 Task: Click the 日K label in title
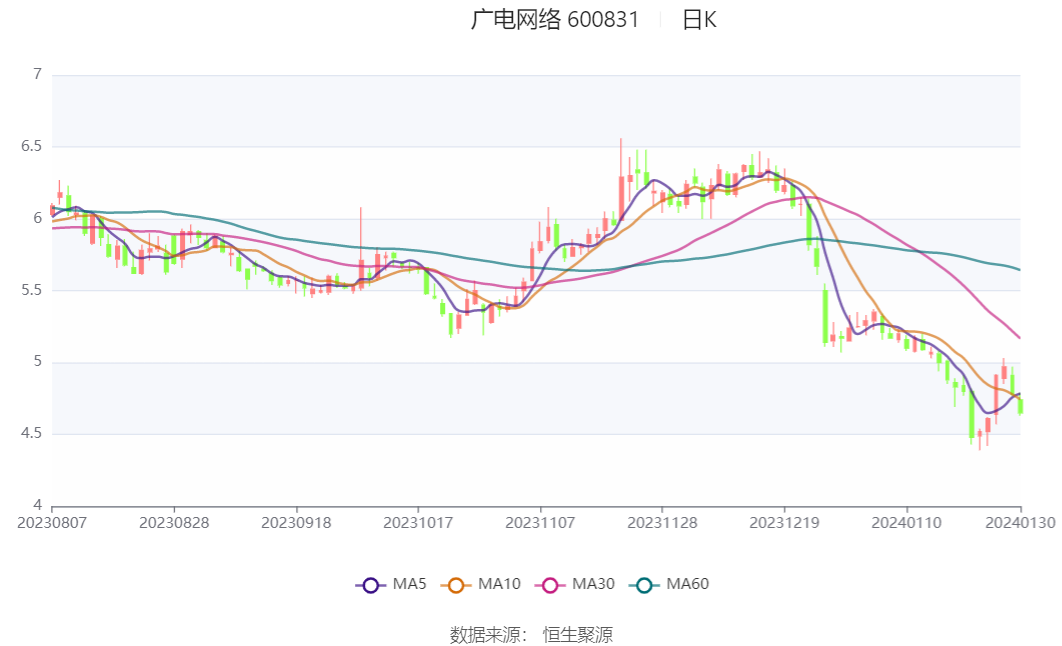(x=699, y=20)
